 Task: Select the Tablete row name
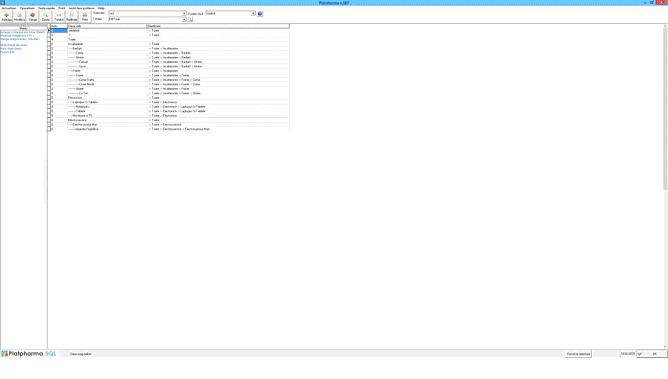coord(80,111)
